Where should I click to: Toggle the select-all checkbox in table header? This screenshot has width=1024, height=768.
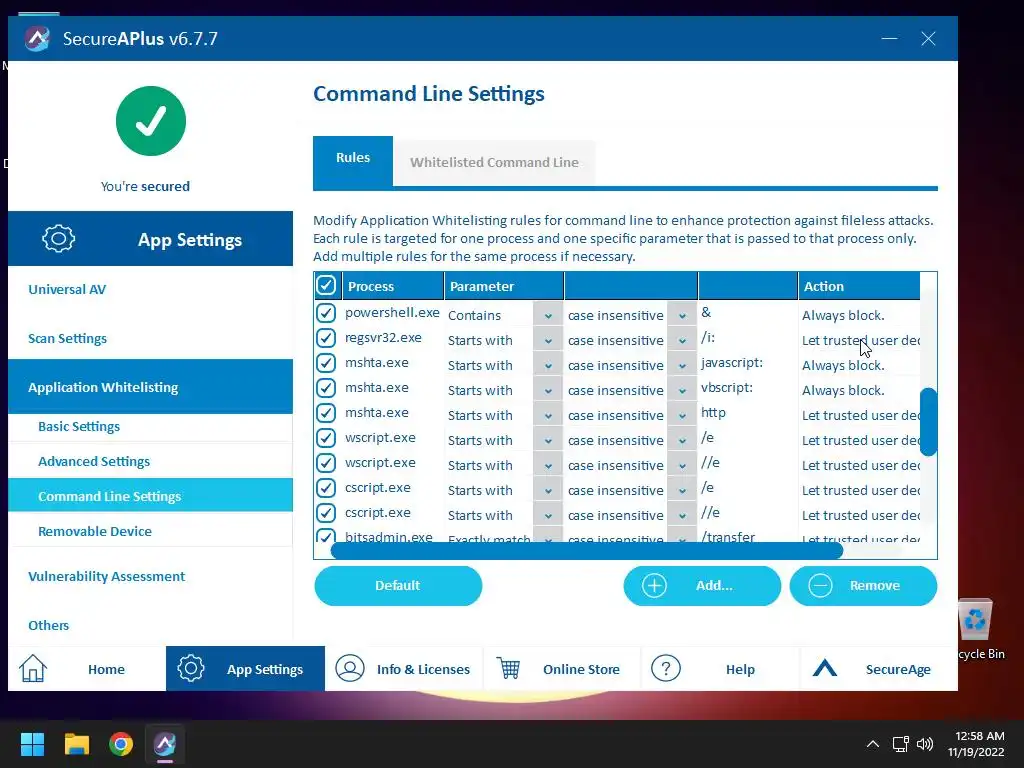pos(326,285)
